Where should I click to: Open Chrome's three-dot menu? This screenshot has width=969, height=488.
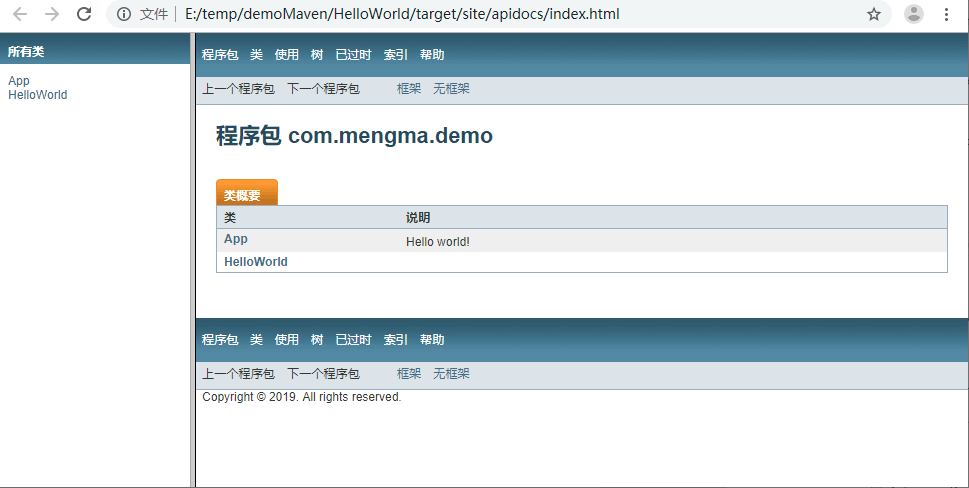(x=946, y=14)
